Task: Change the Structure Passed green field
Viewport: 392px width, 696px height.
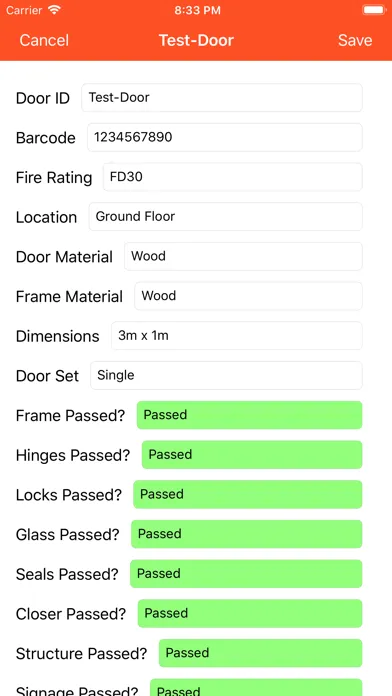Action: tap(261, 653)
